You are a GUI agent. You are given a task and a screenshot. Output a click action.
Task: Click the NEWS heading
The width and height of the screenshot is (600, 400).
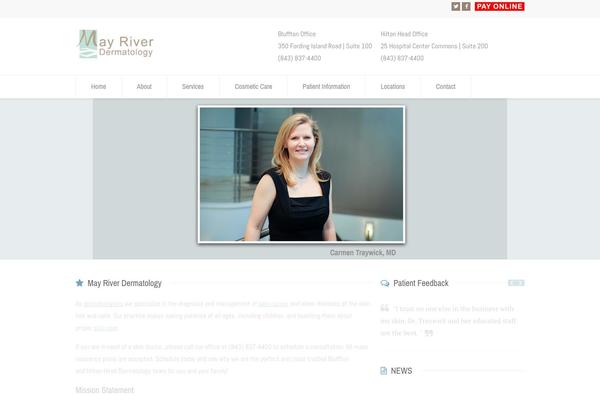401,371
